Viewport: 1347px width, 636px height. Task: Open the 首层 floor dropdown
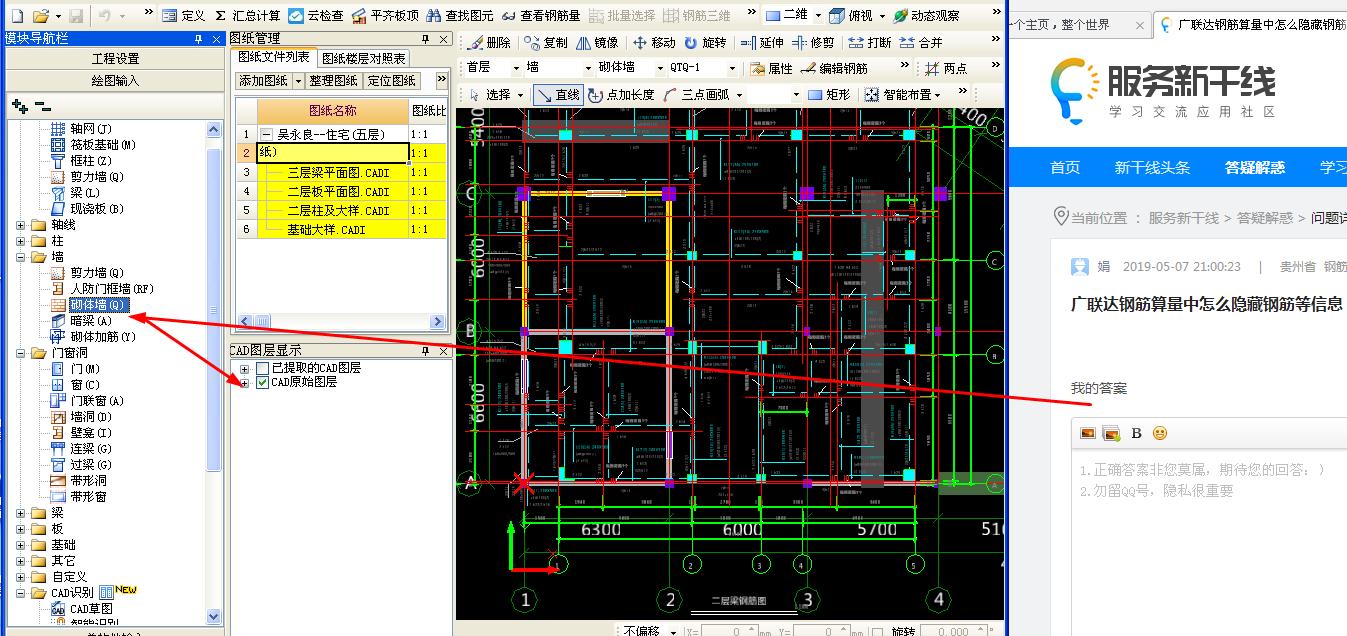[518, 68]
